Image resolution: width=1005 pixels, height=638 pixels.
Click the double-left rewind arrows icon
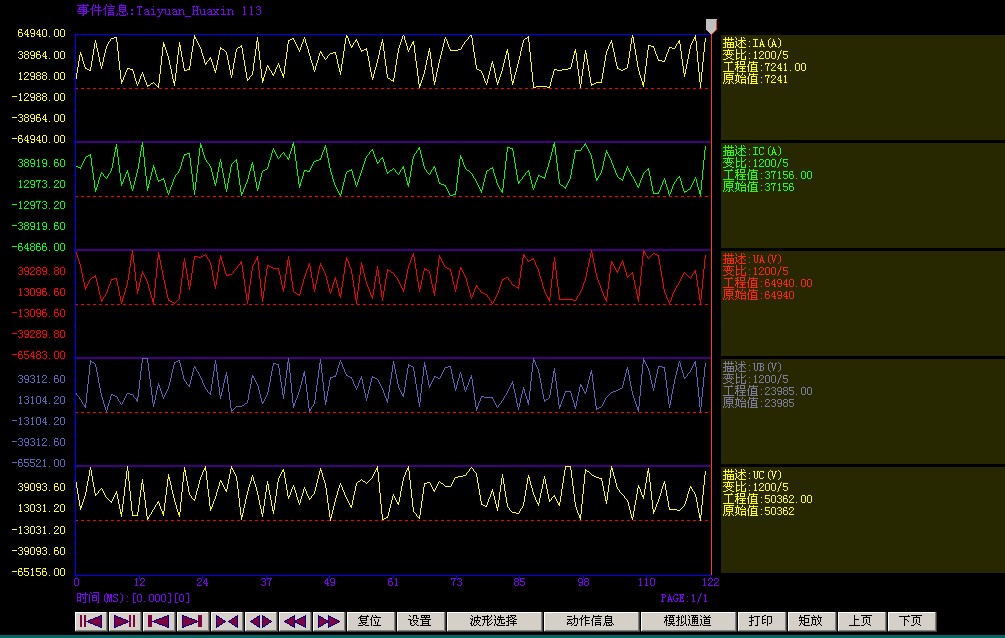click(x=294, y=621)
